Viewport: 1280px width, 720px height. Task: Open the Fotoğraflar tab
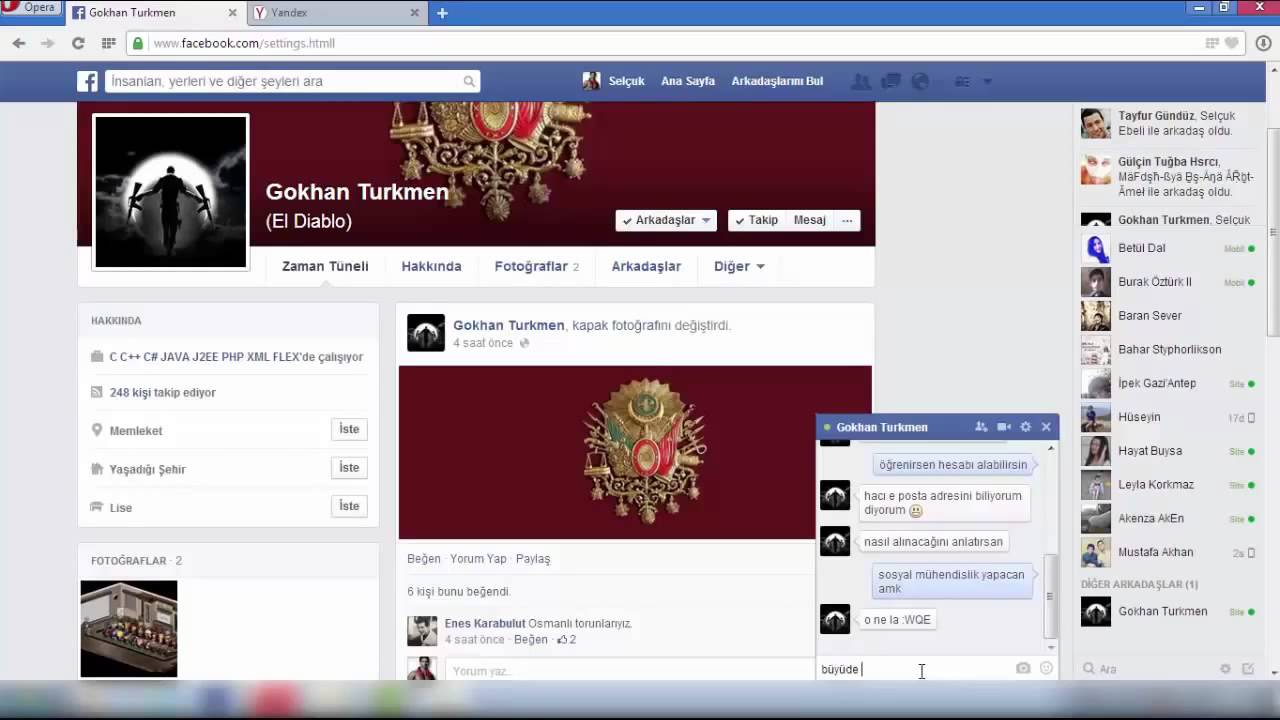(537, 266)
